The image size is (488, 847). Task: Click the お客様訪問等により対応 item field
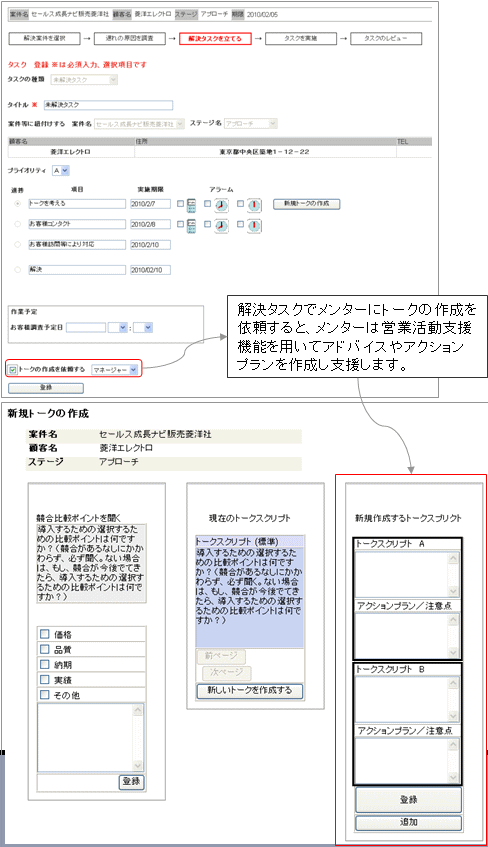tap(77, 245)
